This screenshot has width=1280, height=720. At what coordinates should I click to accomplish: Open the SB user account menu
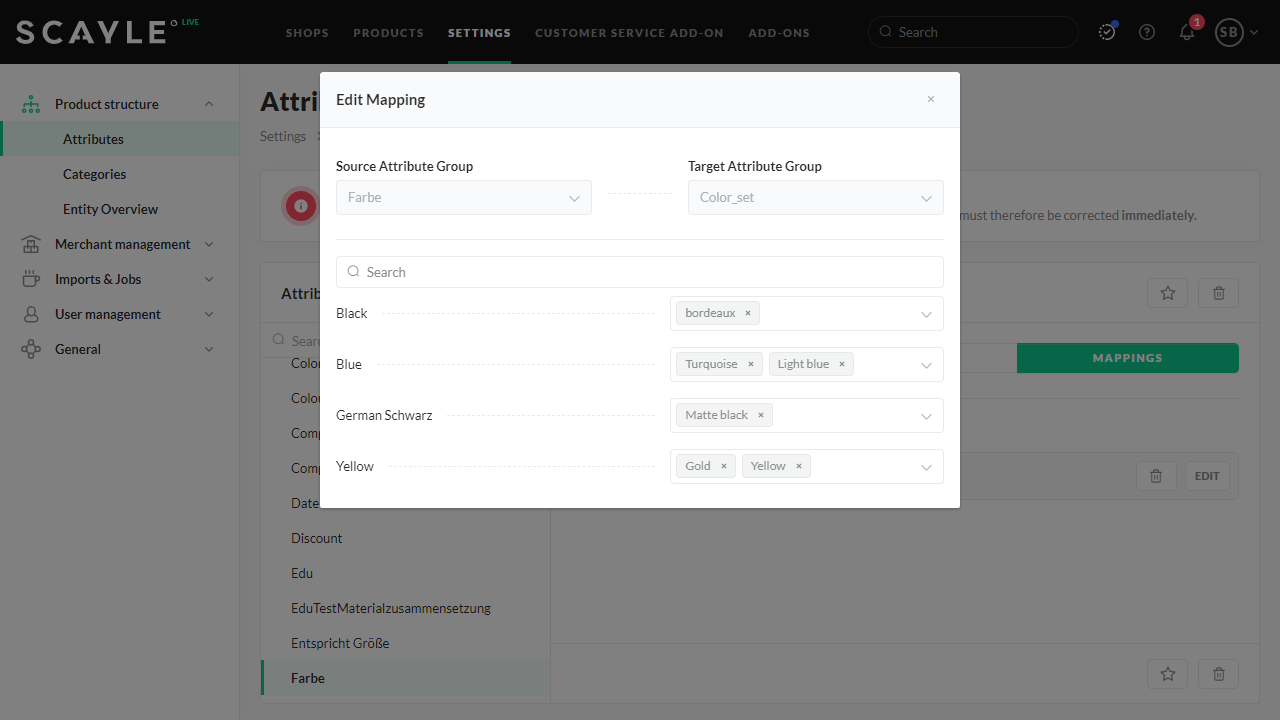pyautogui.click(x=1236, y=32)
